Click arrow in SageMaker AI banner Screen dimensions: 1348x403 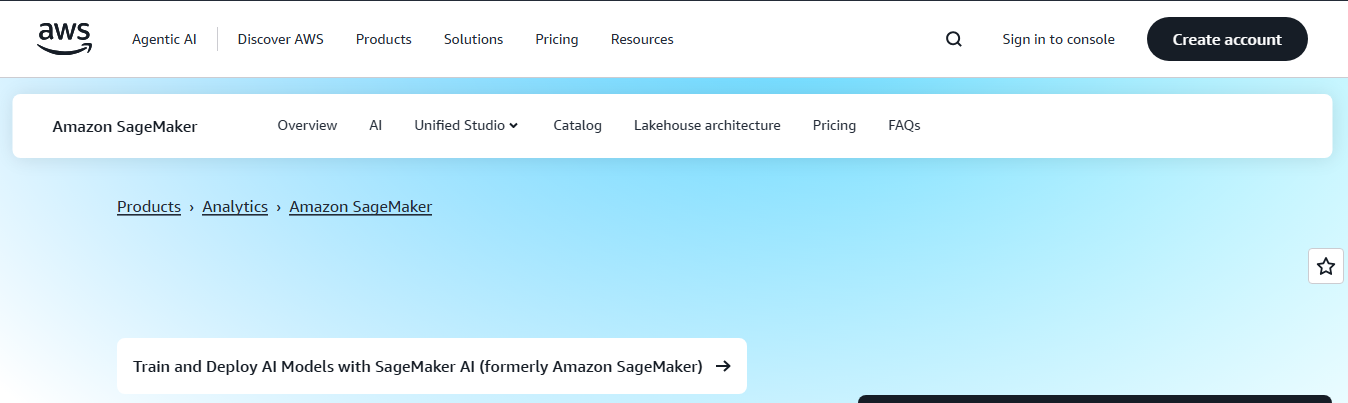pyautogui.click(x=724, y=366)
